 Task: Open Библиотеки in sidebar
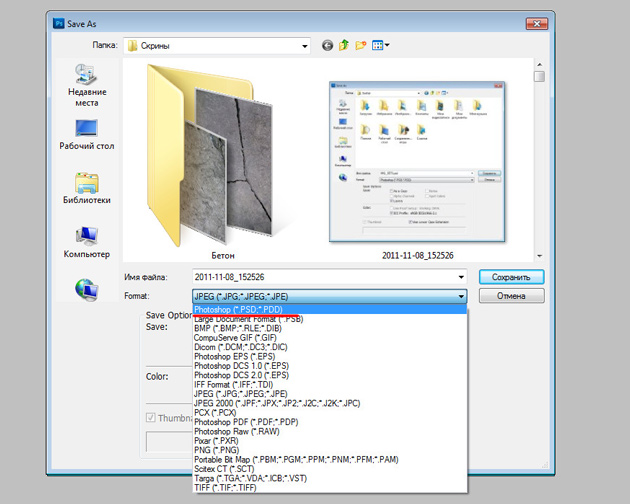(87, 188)
